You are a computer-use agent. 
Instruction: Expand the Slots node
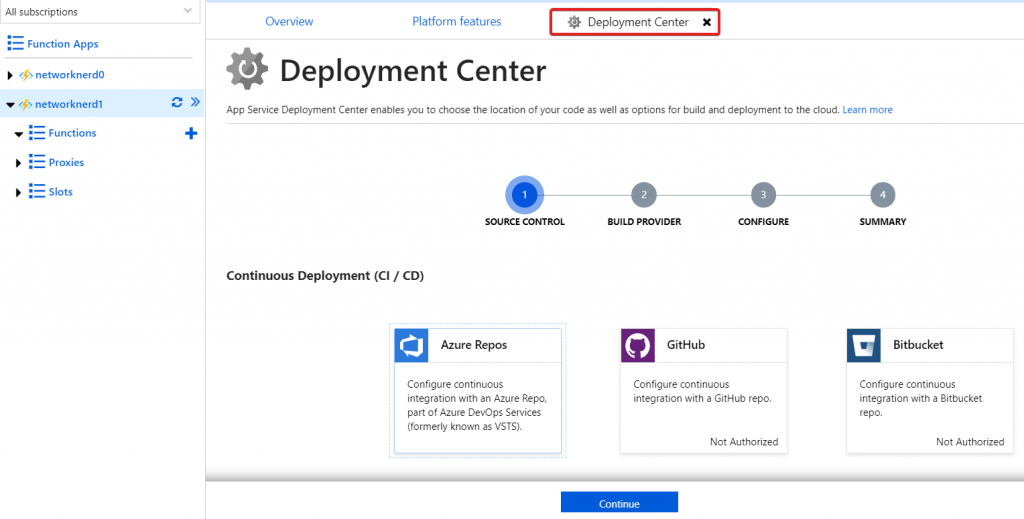pyautogui.click(x=18, y=193)
